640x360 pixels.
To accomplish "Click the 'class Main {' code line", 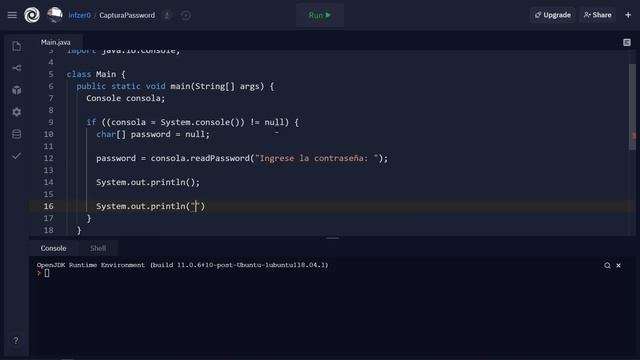I will pos(96,74).
